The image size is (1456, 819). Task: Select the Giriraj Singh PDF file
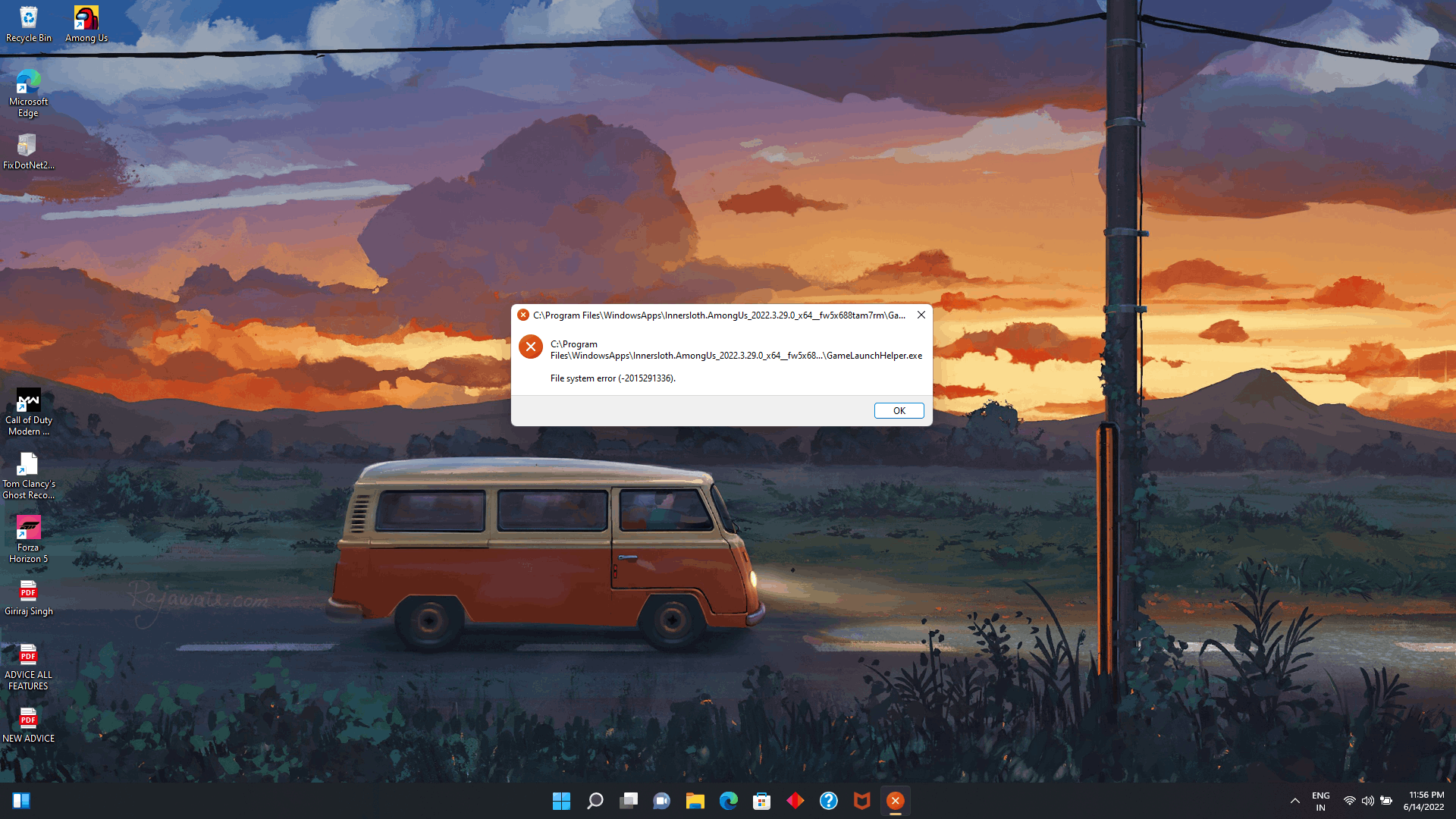(x=28, y=598)
